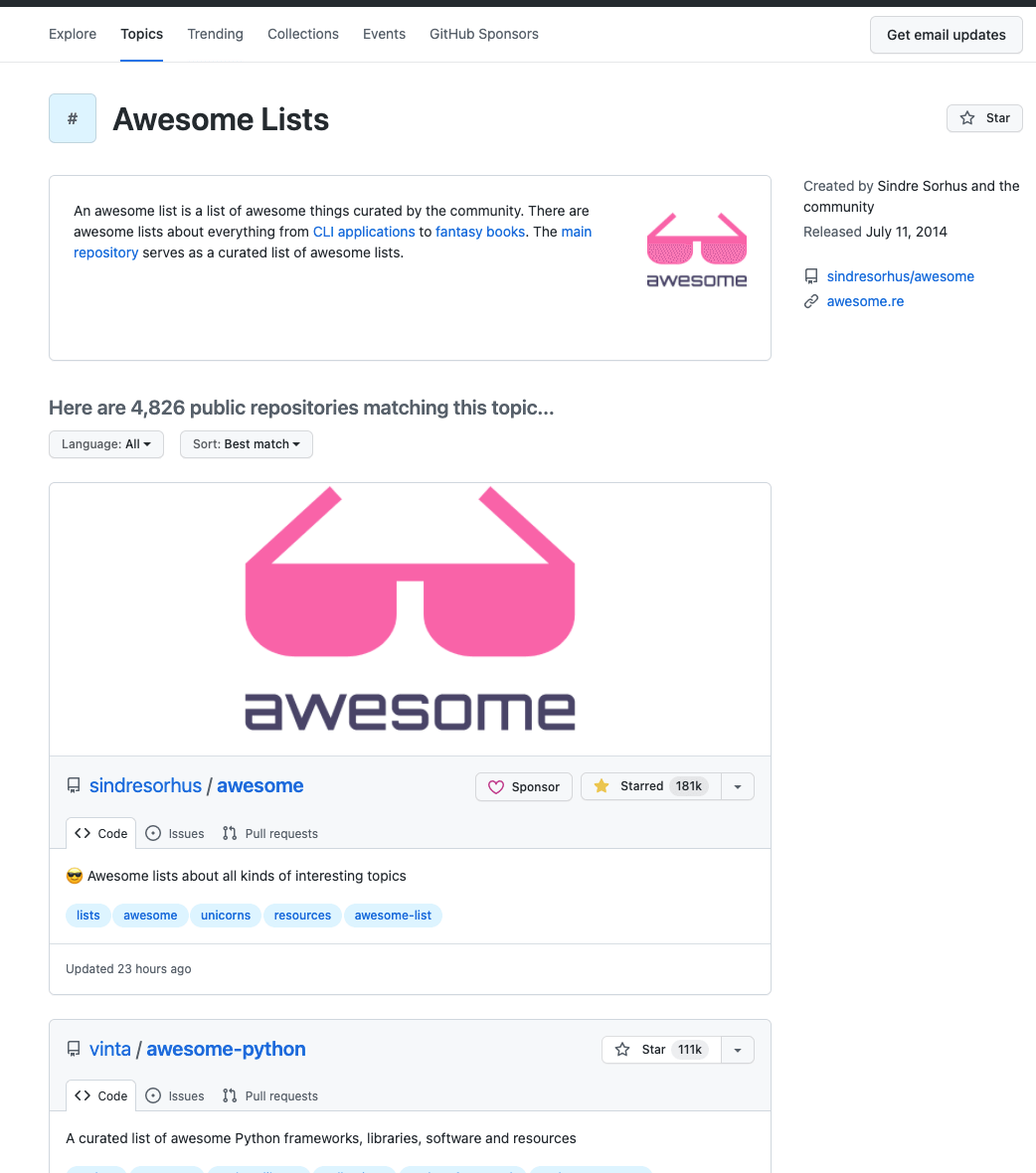Click the repo icon next to sindresorhus/awesome sidebar link
This screenshot has width=1036, height=1173.
coord(811,276)
